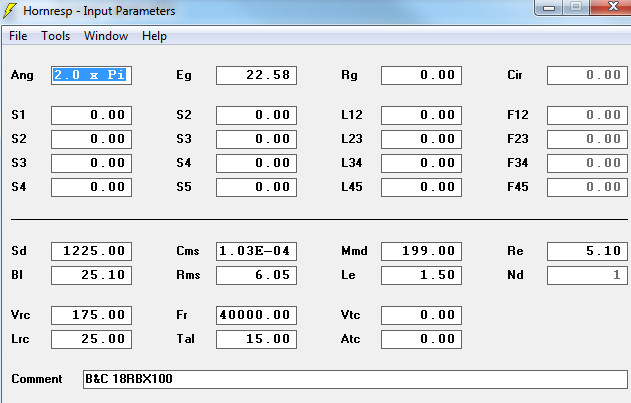631x403 pixels.
Task: Click the Cms field showing 1.03E-04
Action: (256, 251)
